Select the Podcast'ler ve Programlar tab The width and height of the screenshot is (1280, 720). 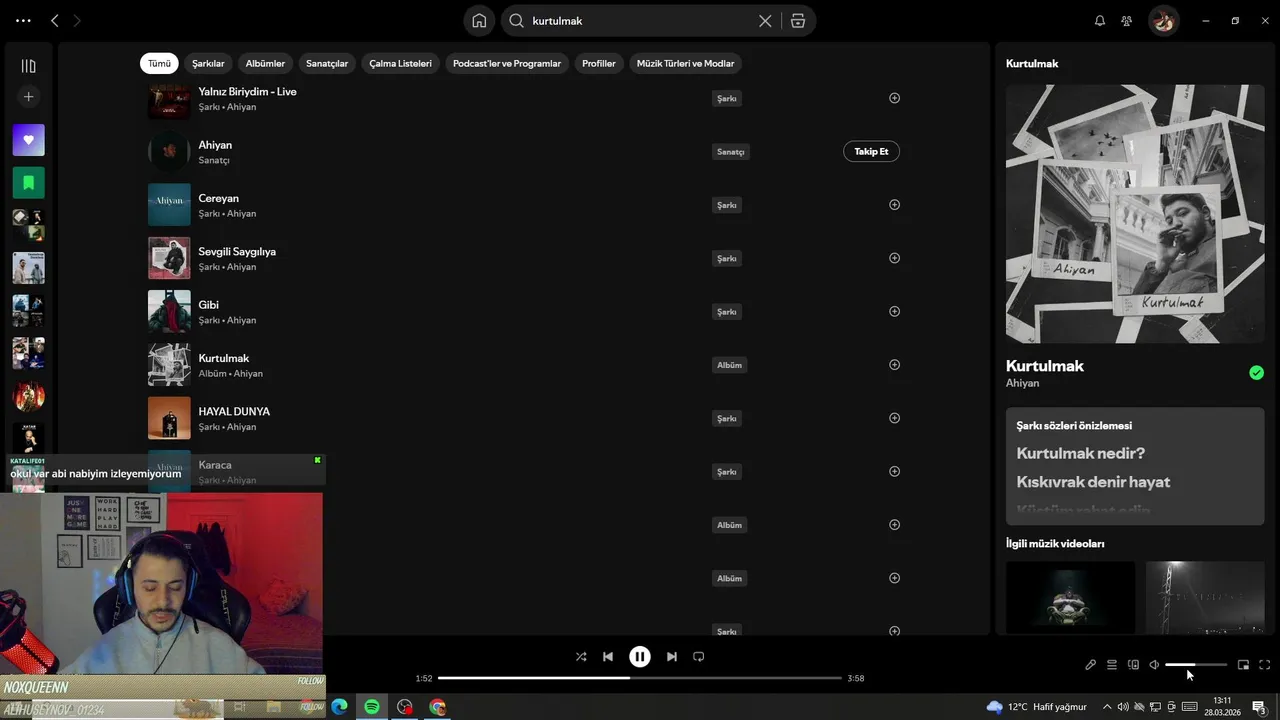tap(507, 63)
